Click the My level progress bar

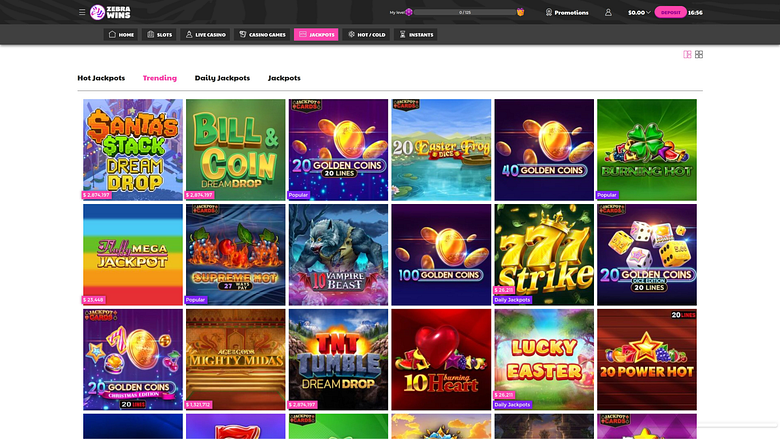coord(465,12)
